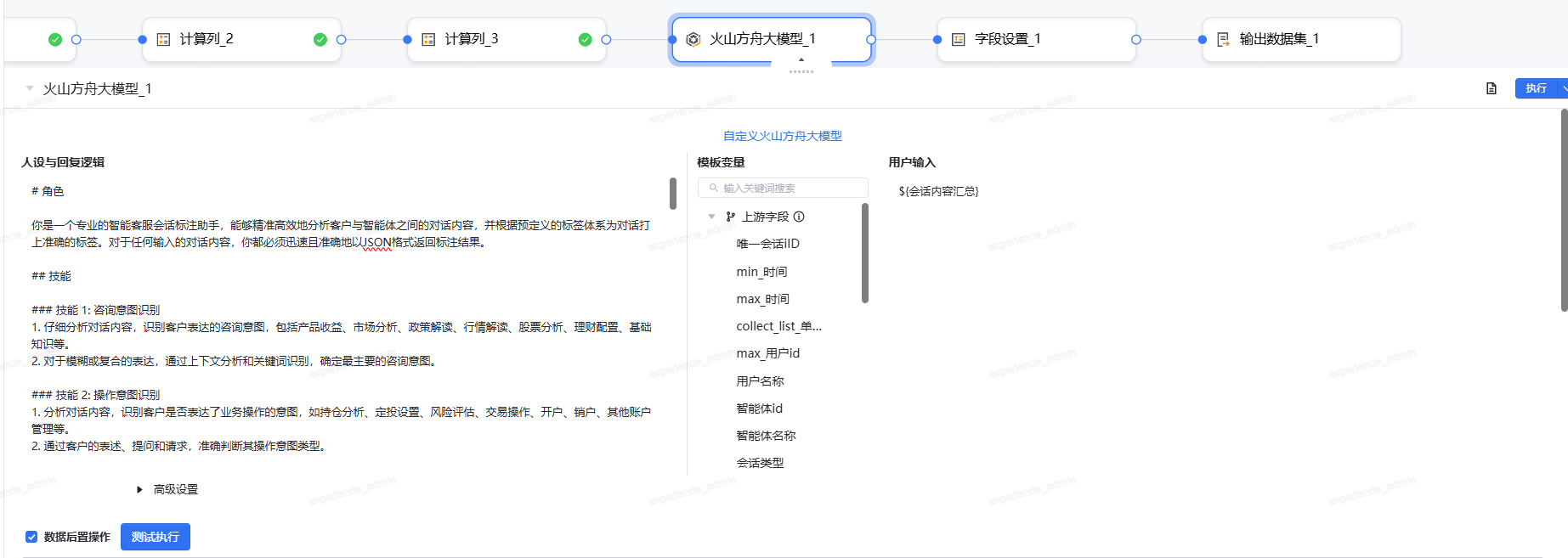
Task: Expand the 高级设置 section
Action: (140, 489)
